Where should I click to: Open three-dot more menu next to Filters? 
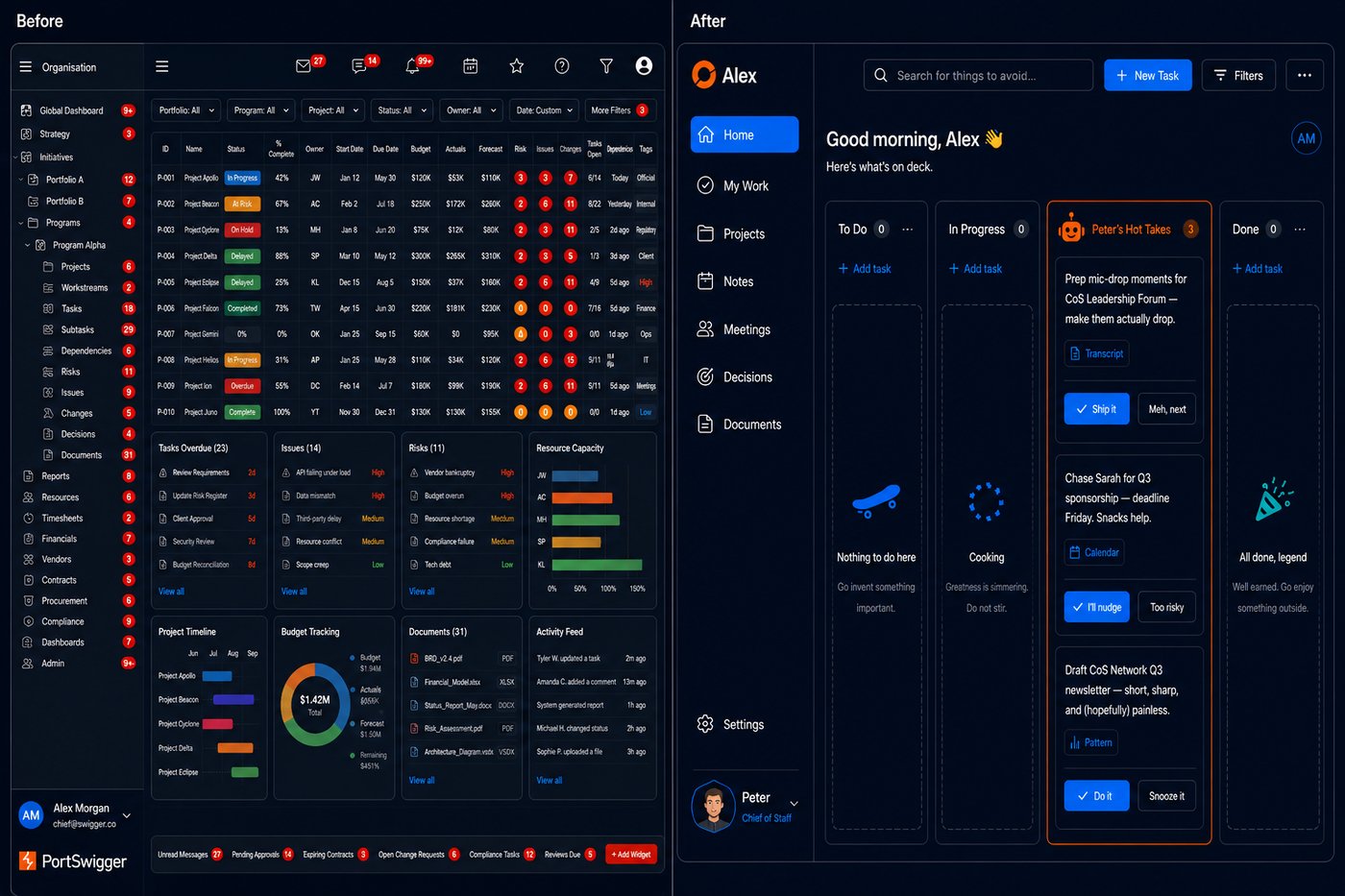[1304, 75]
